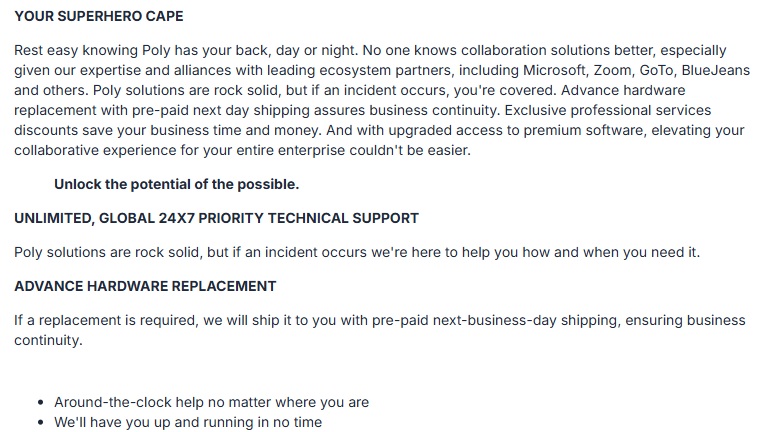Click the Around-the-clock help bullet item

click(211, 402)
